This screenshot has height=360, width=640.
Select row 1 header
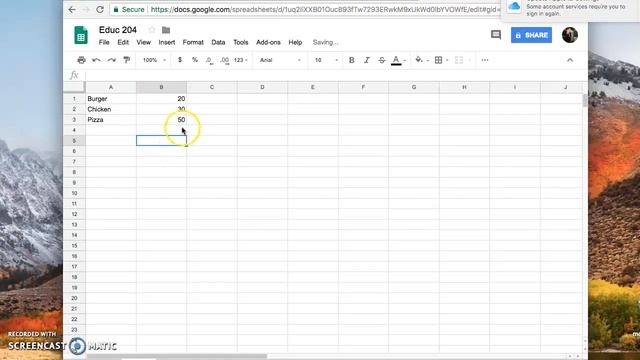click(74, 99)
